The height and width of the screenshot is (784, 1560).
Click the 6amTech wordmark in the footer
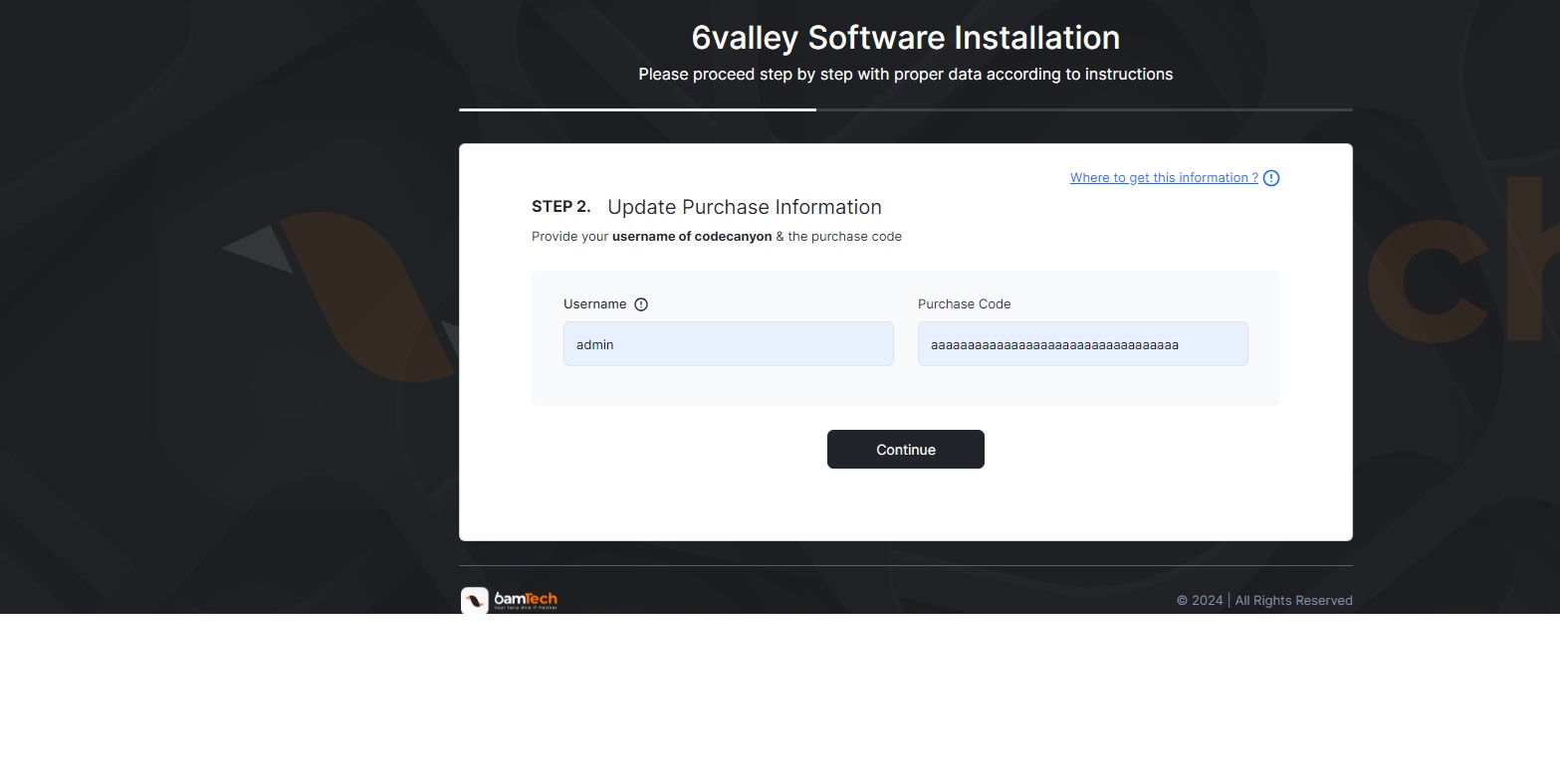[526, 600]
